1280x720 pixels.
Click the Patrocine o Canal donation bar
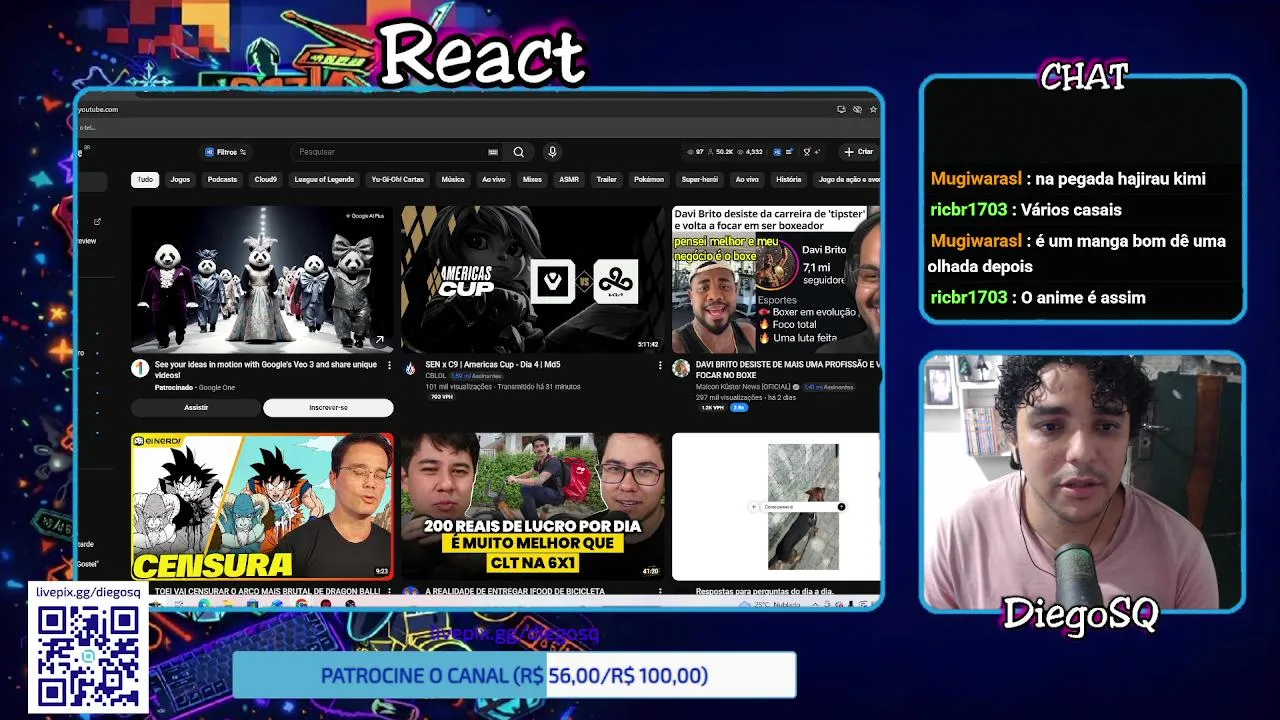tap(514, 676)
